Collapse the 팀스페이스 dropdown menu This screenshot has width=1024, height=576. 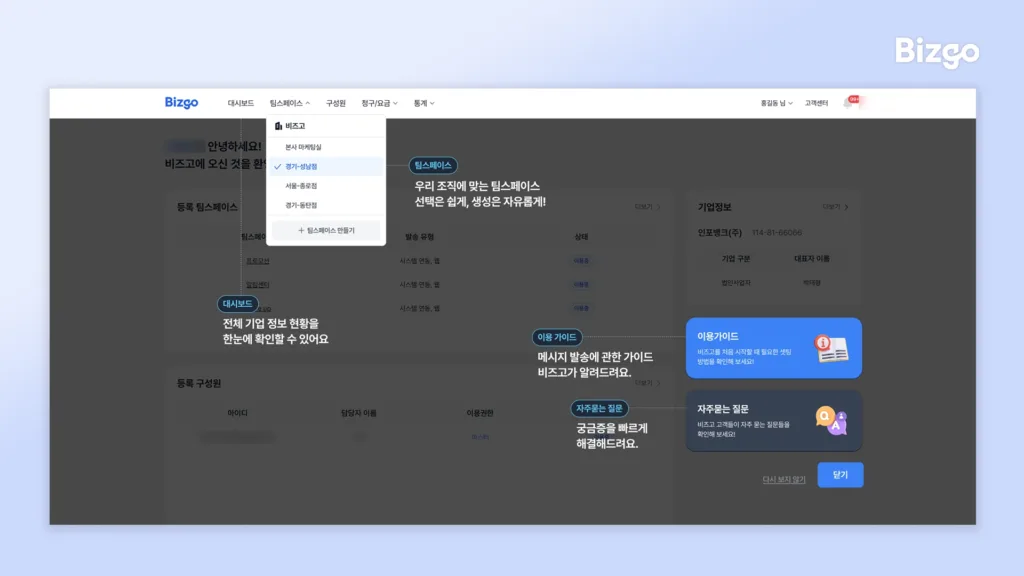click(290, 103)
